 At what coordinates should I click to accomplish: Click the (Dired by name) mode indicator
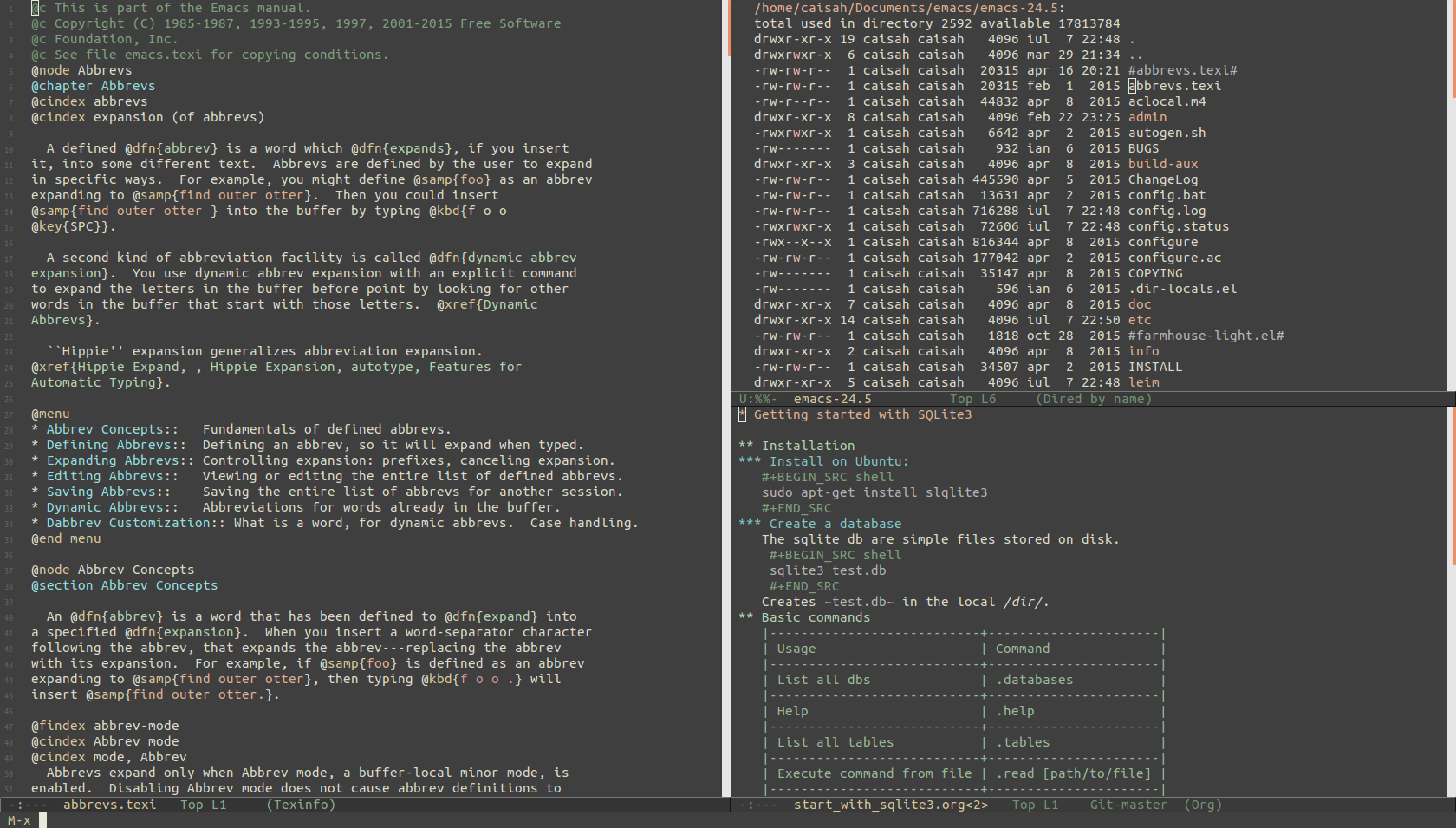(1094, 399)
